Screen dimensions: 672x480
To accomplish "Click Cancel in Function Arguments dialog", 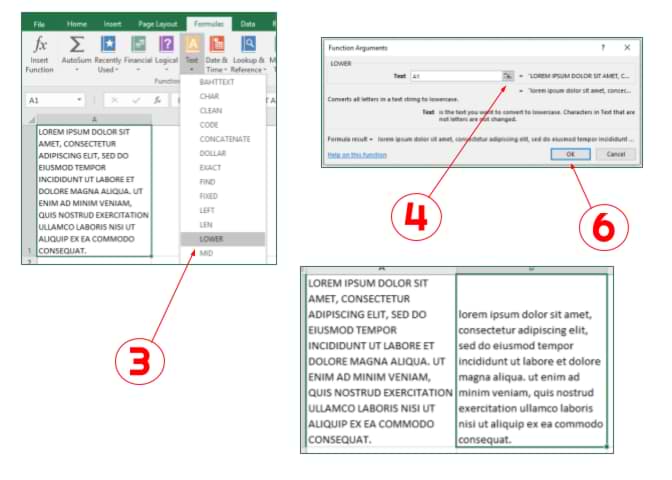I will (x=615, y=154).
